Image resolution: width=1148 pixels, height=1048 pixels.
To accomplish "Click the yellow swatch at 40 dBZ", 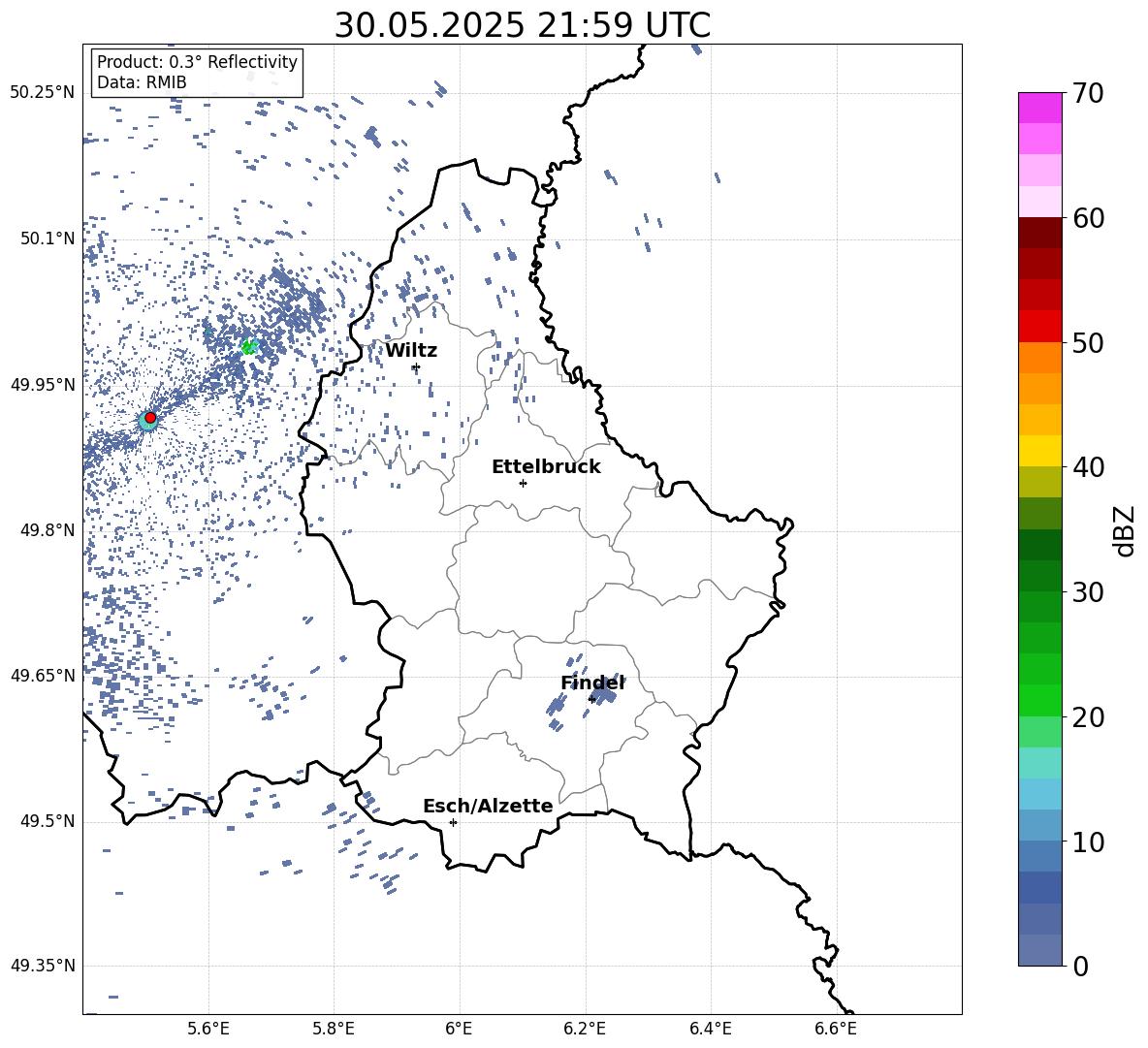I will [1039, 451].
